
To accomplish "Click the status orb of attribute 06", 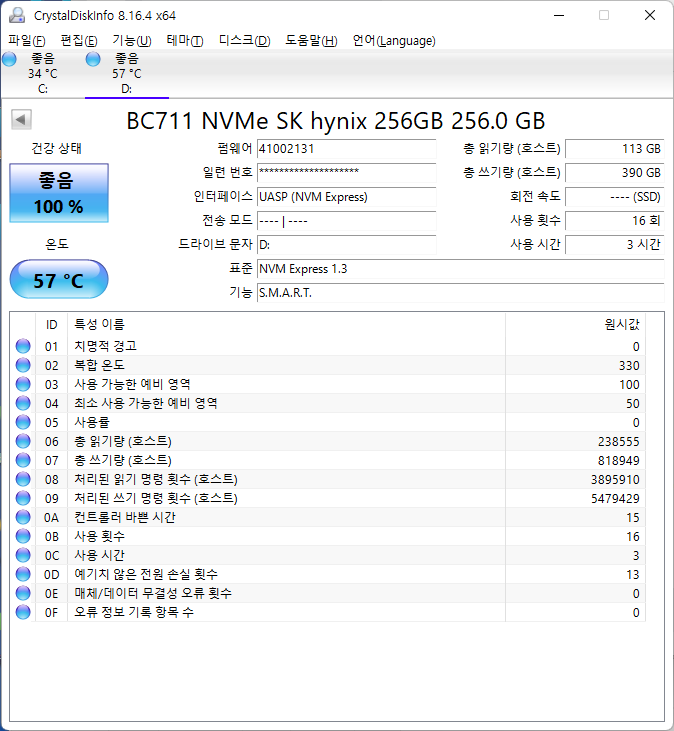I will coord(23,441).
